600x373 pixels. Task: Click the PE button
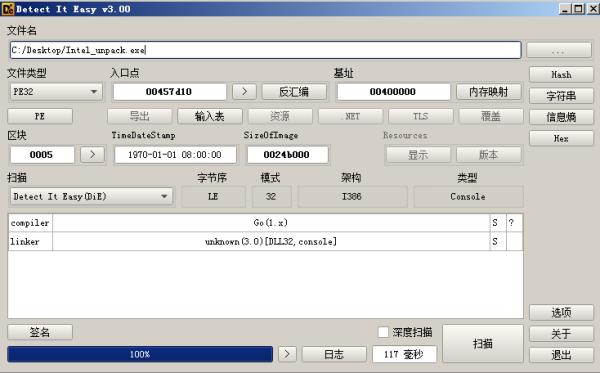pos(40,116)
